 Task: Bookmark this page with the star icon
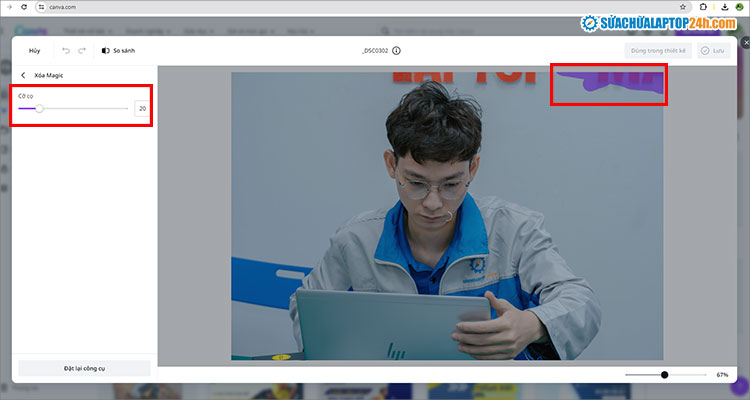pos(683,7)
